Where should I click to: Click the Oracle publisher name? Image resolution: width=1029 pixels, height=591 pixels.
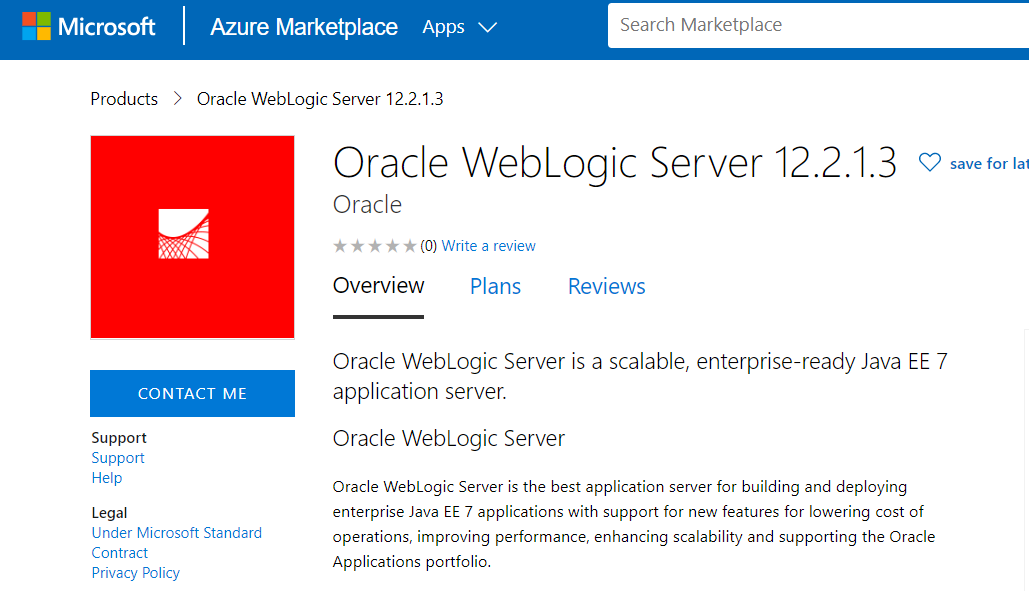pos(368,205)
